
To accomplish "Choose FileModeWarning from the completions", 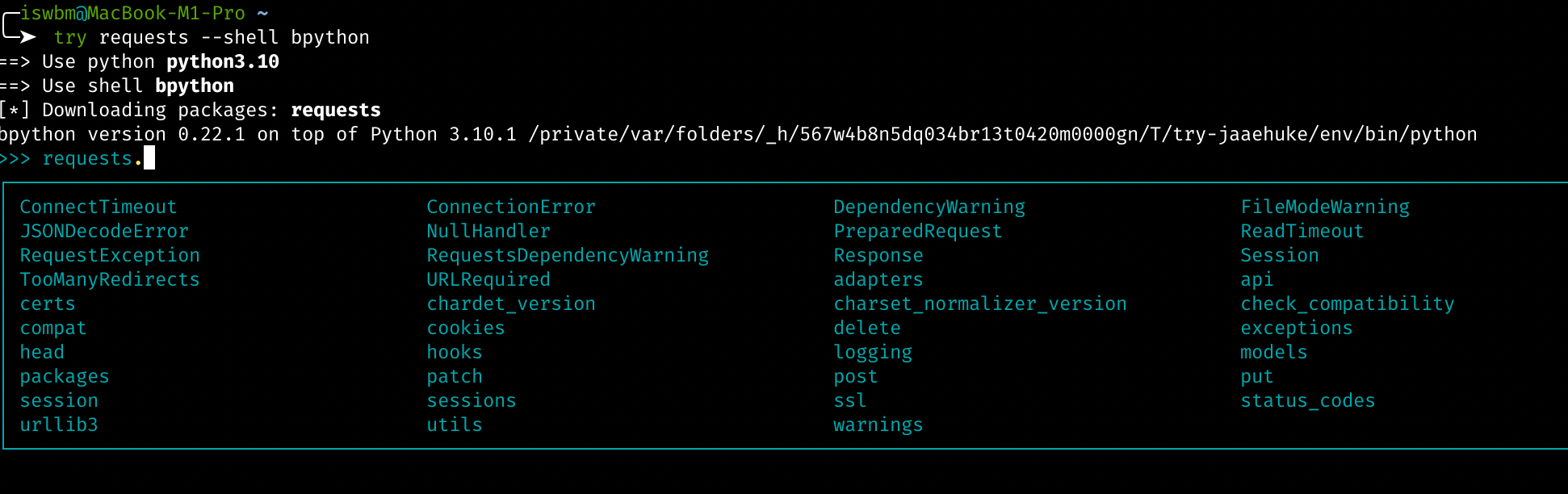I will (1324, 207).
